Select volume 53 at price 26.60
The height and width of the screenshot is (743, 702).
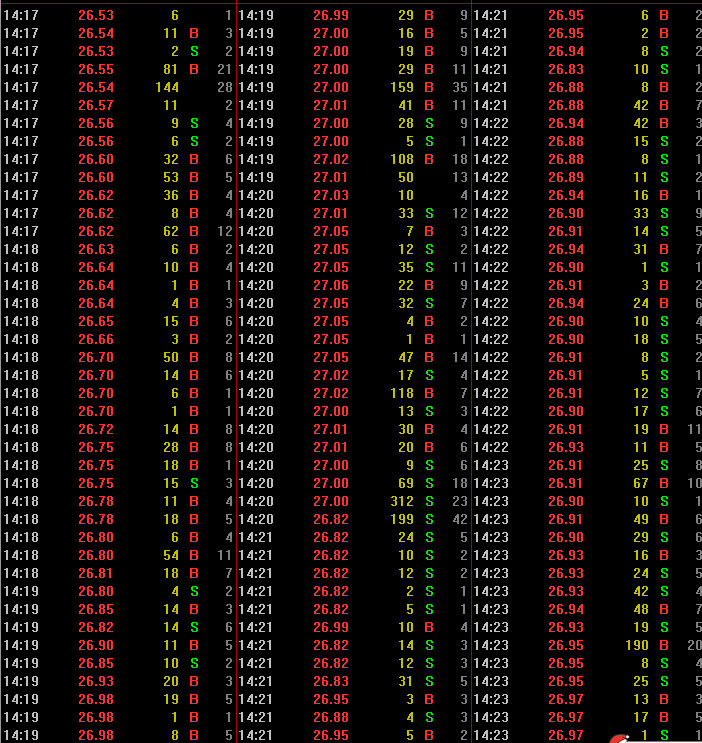coord(171,177)
